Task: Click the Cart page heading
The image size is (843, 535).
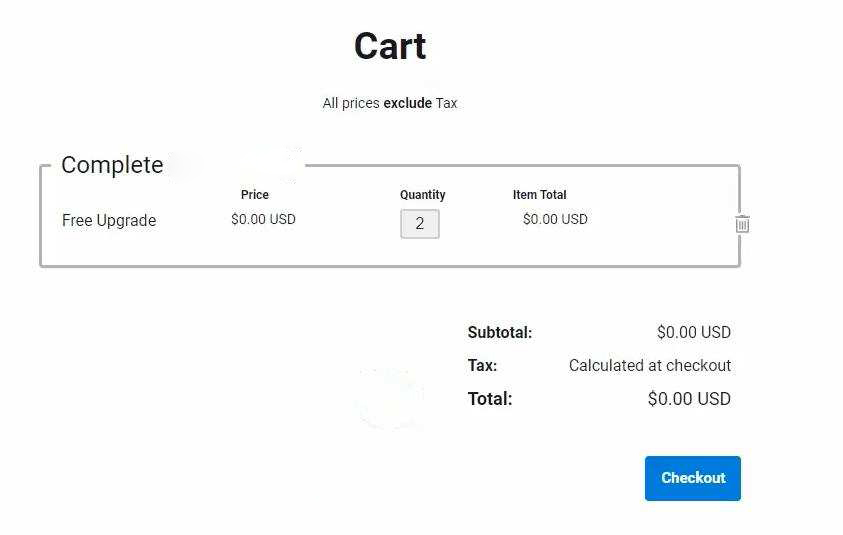Action: pyautogui.click(x=390, y=47)
